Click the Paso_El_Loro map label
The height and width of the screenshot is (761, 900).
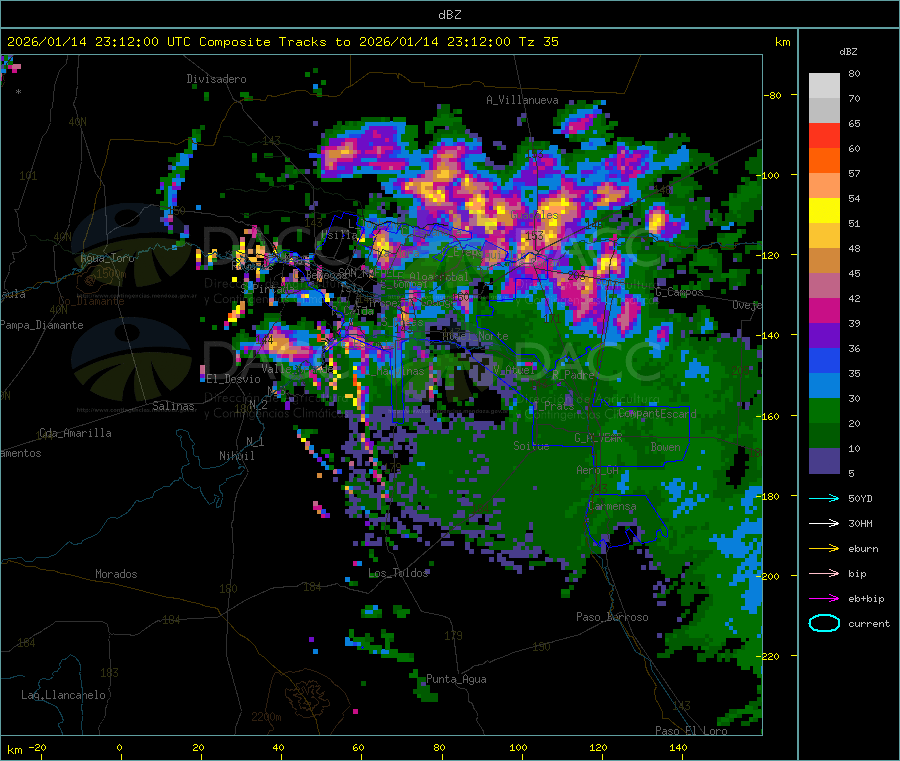coord(691,731)
